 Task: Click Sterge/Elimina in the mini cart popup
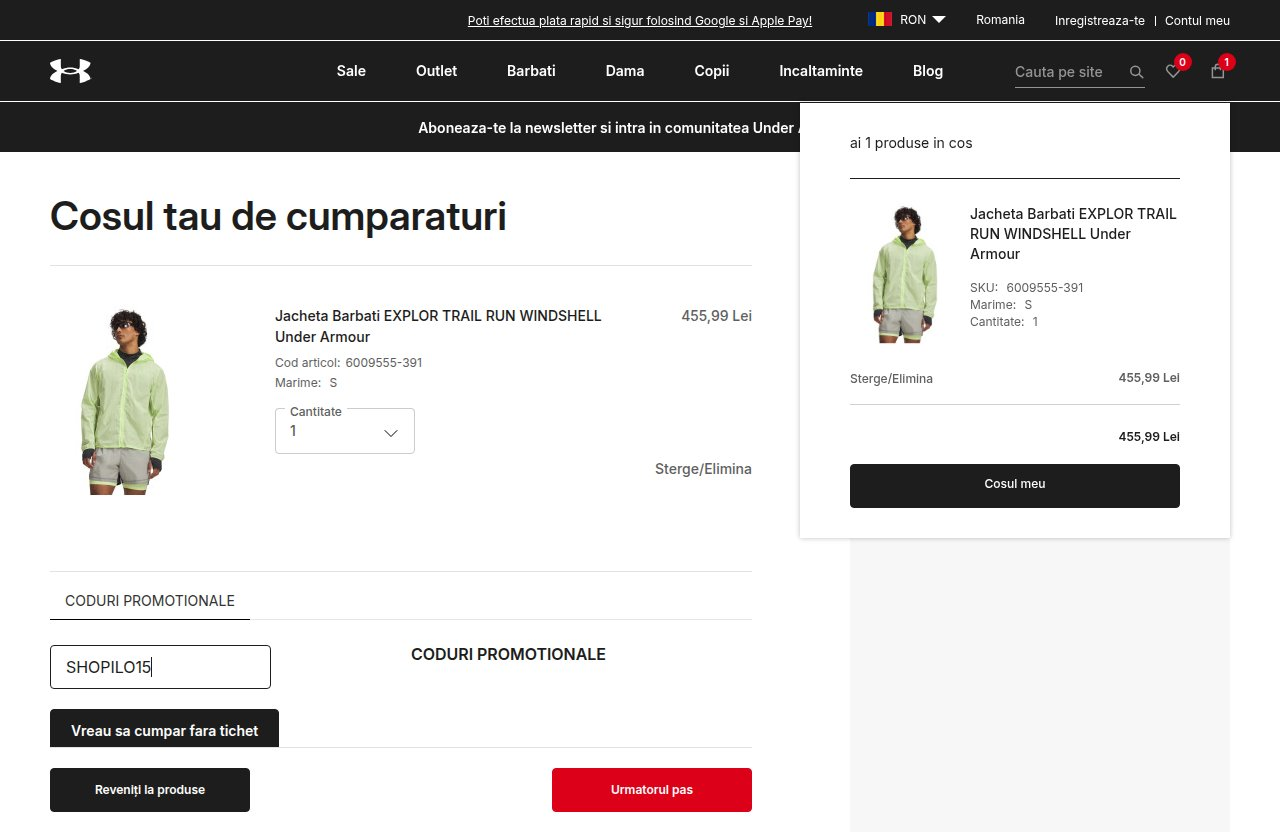[891, 379]
